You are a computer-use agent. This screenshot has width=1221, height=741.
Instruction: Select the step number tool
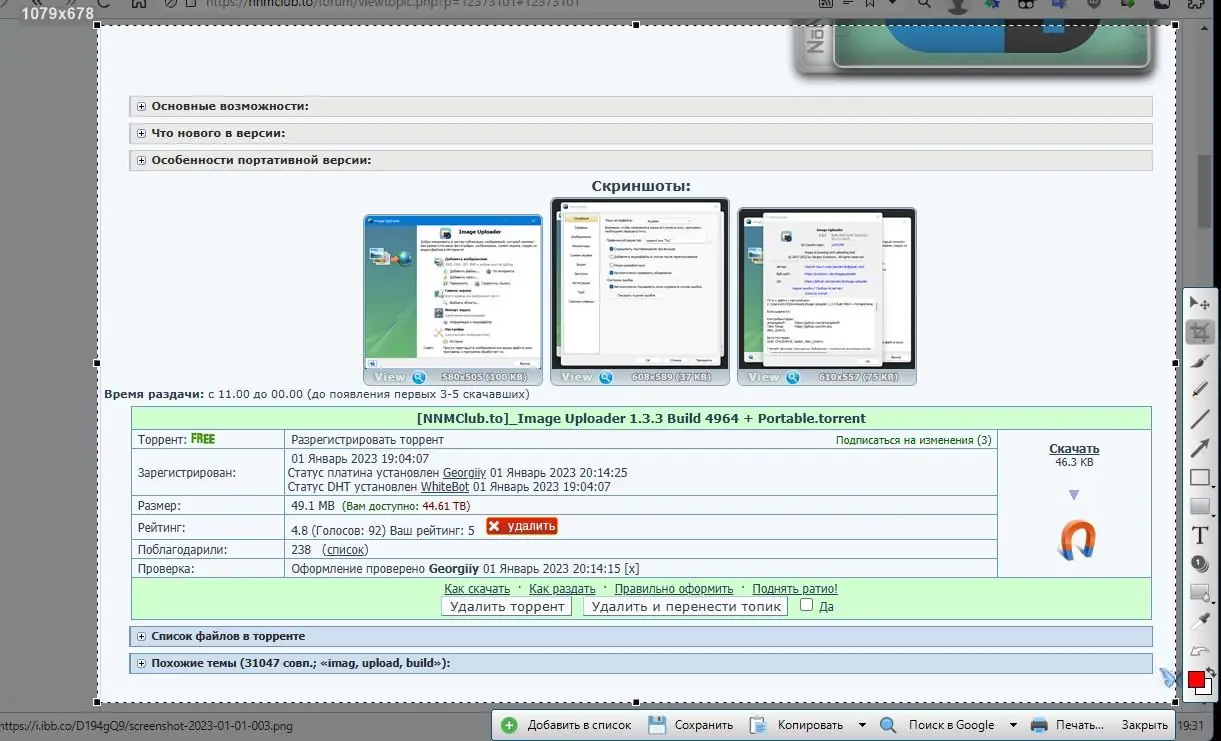1200,564
